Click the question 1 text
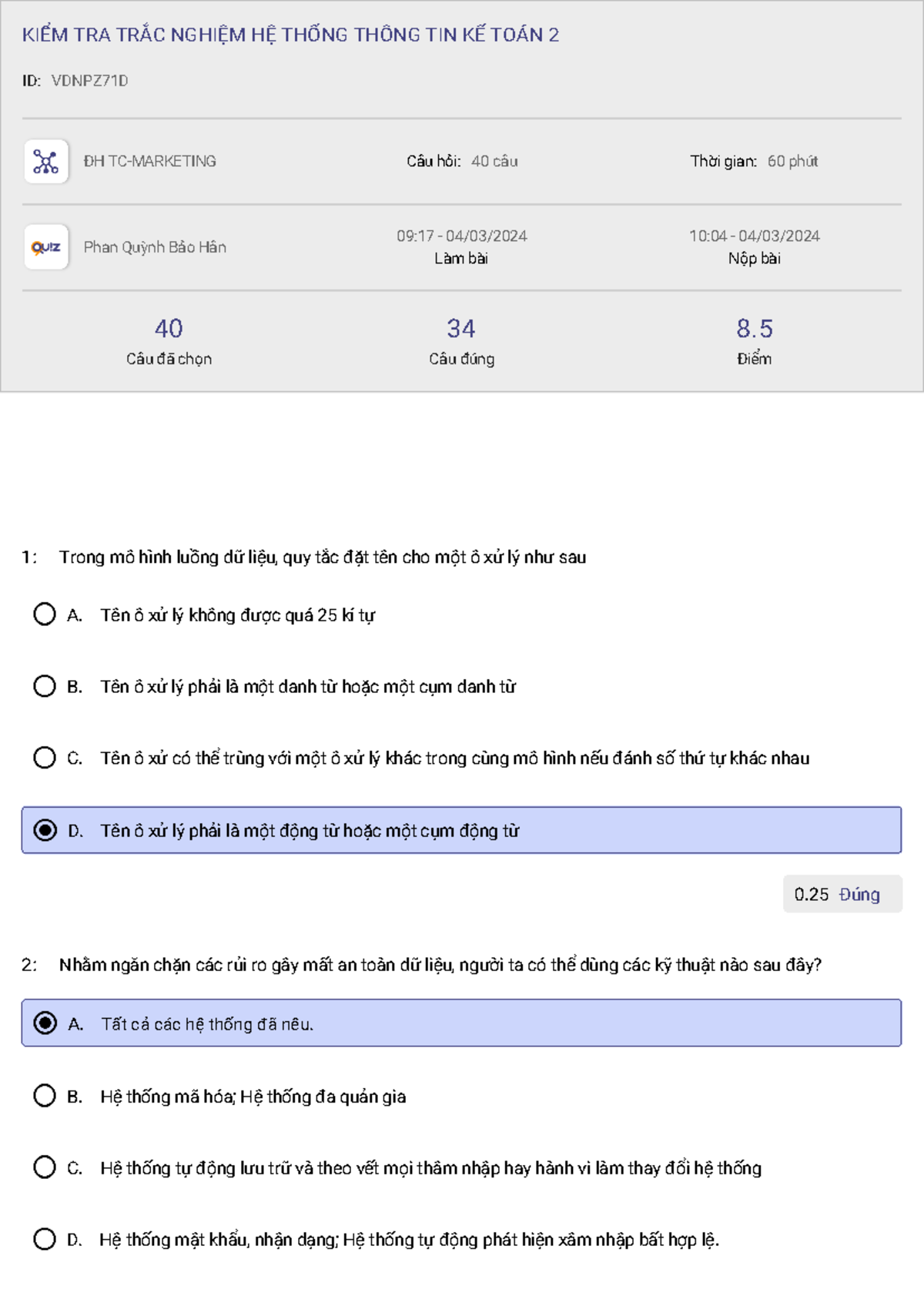 point(322,558)
